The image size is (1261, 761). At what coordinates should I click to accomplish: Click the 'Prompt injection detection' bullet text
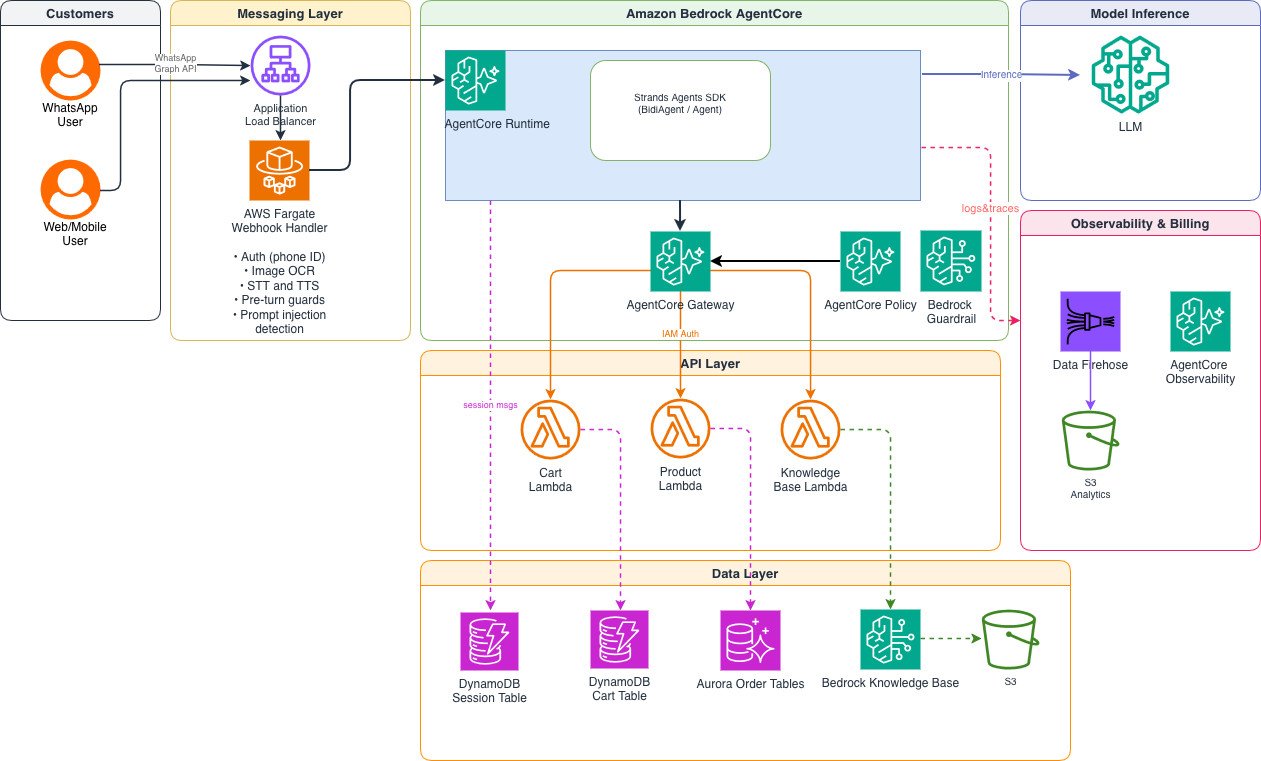click(279, 322)
